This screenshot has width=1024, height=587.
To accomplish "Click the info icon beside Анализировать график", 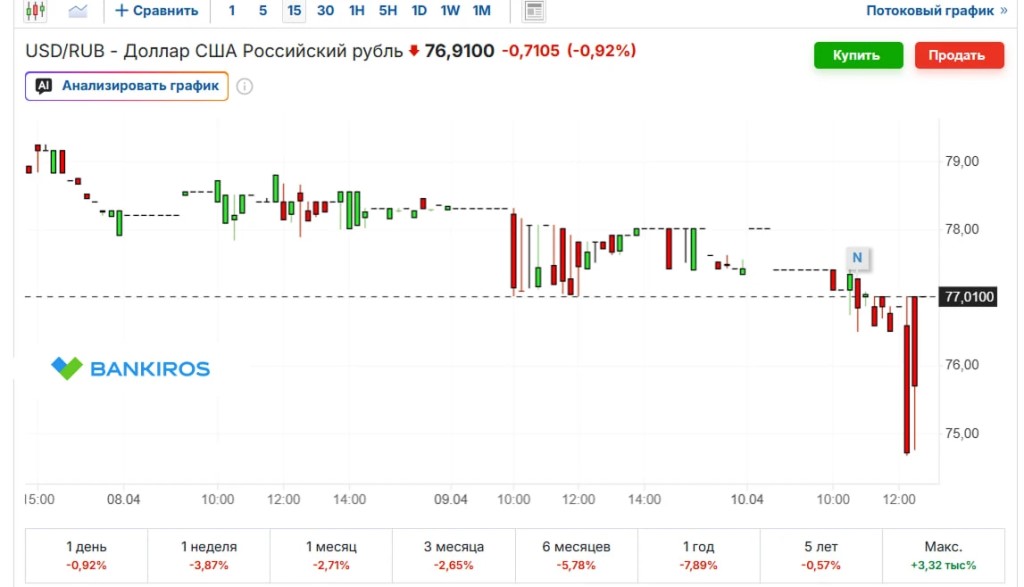I will [244, 86].
